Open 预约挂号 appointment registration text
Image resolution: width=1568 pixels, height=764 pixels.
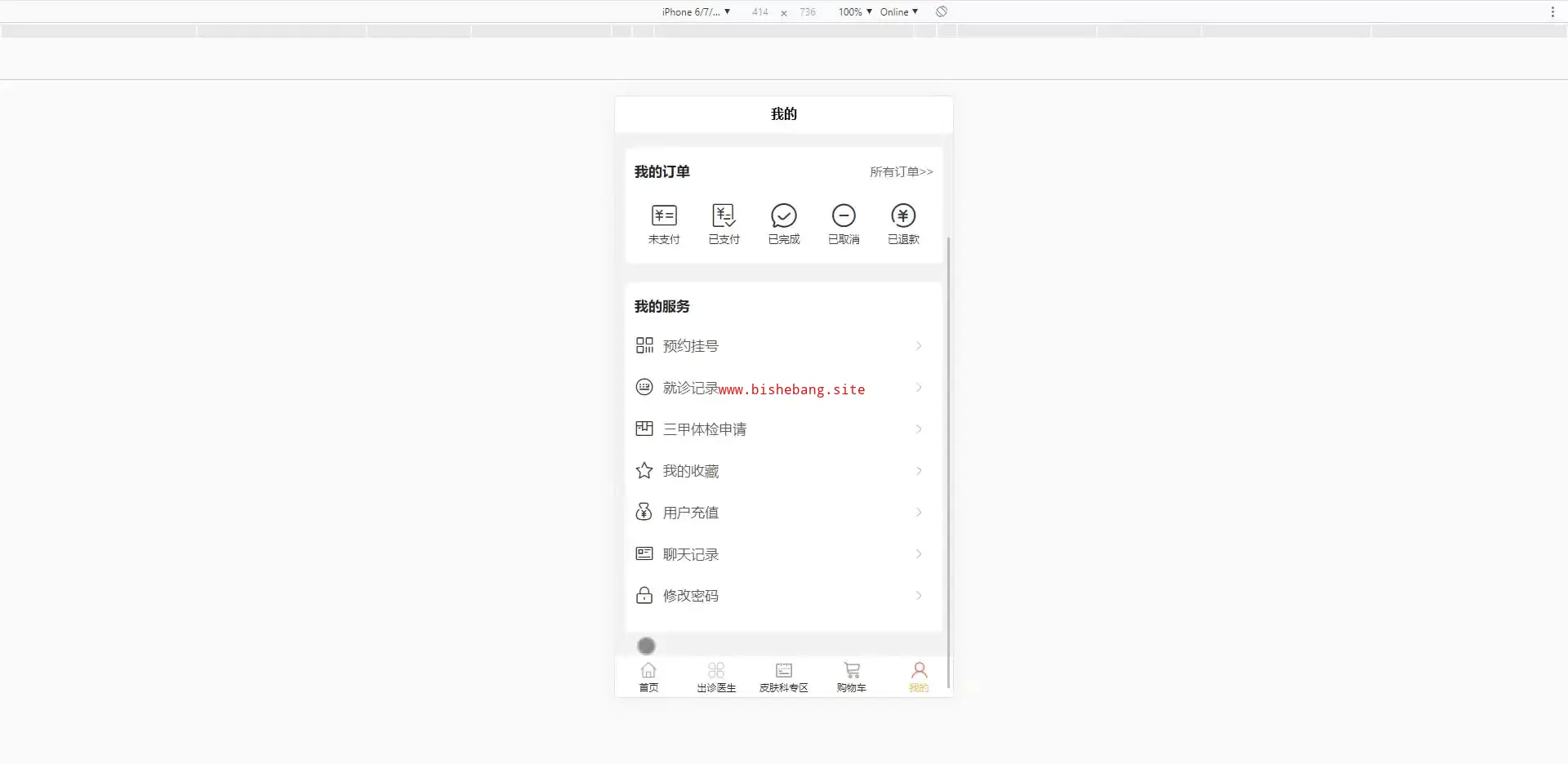click(691, 346)
